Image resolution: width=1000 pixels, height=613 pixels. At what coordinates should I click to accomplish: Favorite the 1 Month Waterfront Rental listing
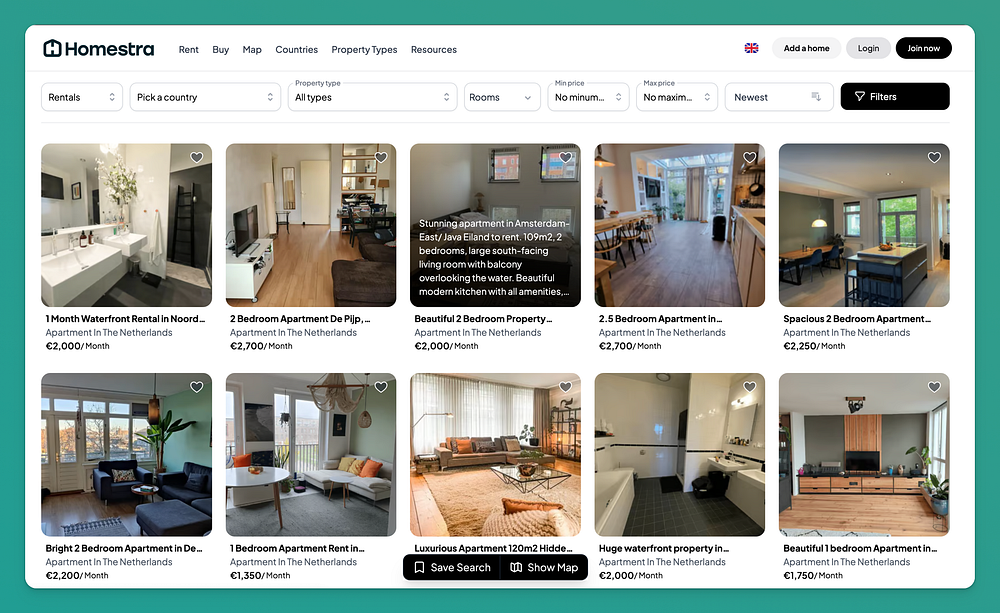pyautogui.click(x=196, y=158)
